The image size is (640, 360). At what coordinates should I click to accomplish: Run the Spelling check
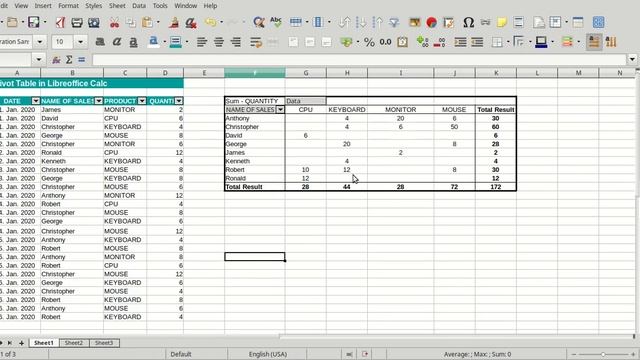tap(276, 22)
